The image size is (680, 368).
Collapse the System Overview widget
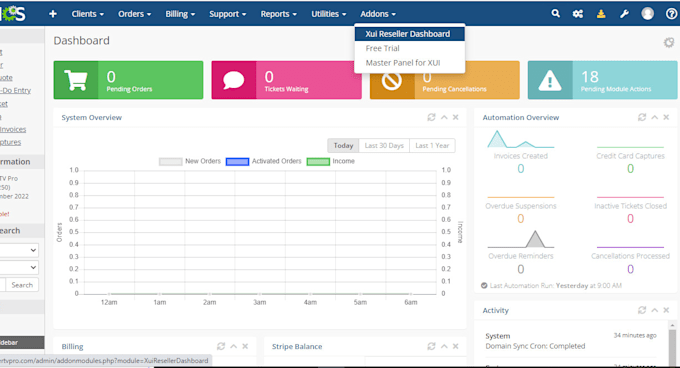[444, 117]
